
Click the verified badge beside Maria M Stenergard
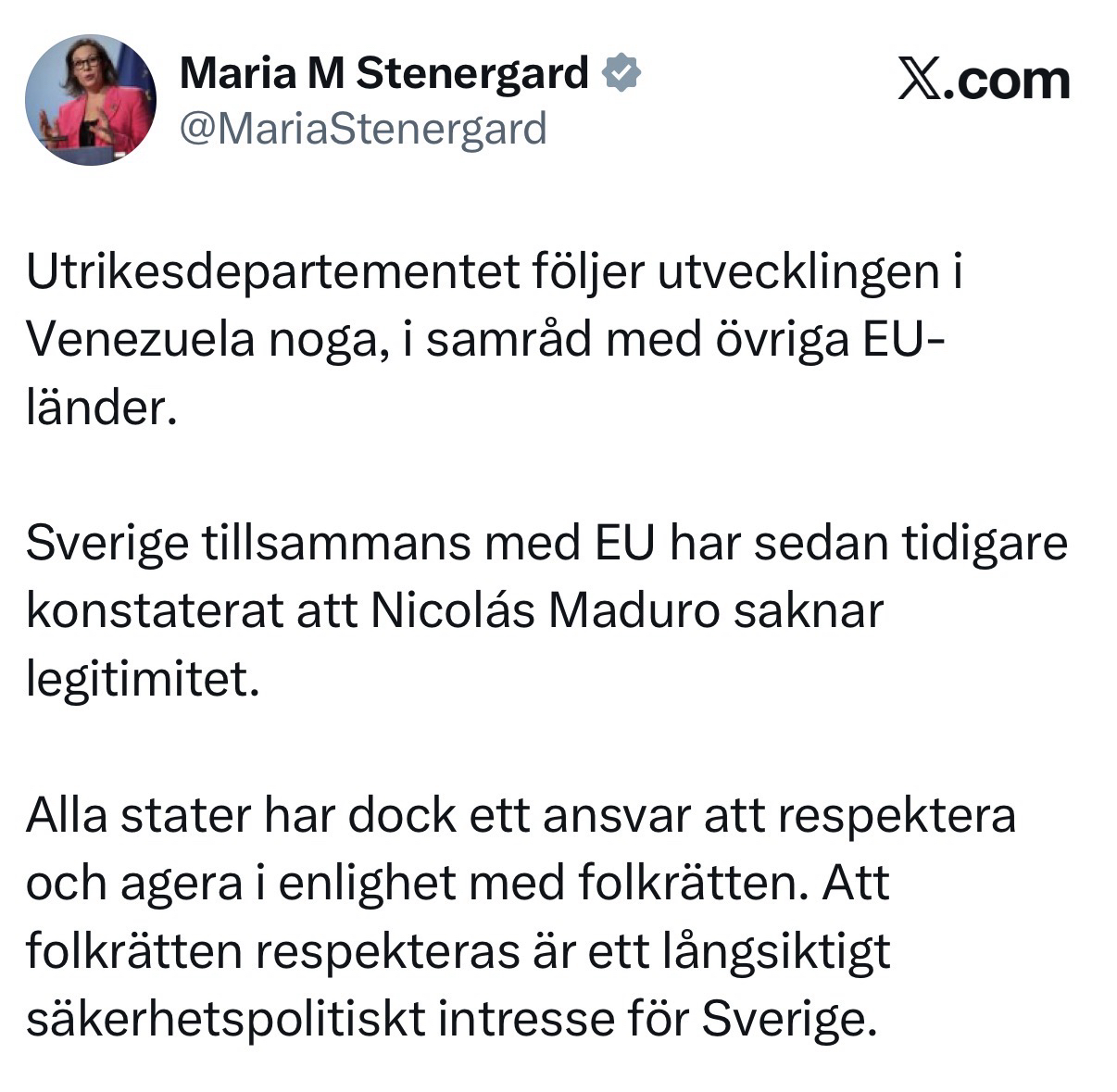pos(622,73)
